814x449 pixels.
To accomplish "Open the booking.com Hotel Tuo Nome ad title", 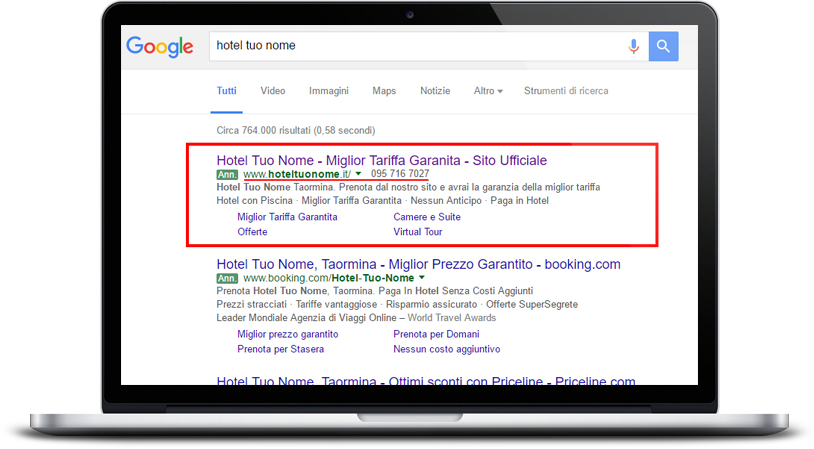I will coord(418,264).
